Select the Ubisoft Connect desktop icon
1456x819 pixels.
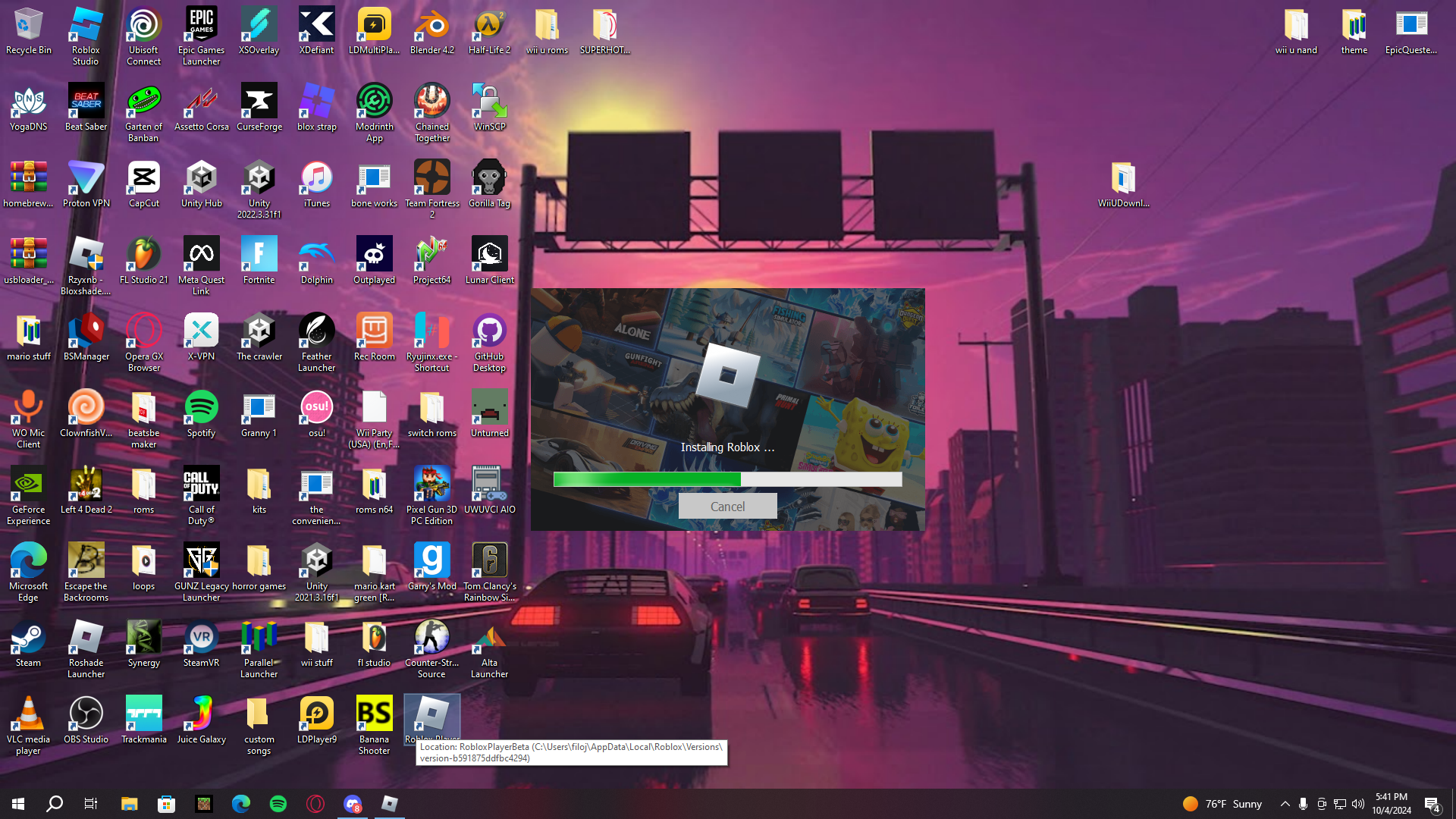pyautogui.click(x=143, y=37)
